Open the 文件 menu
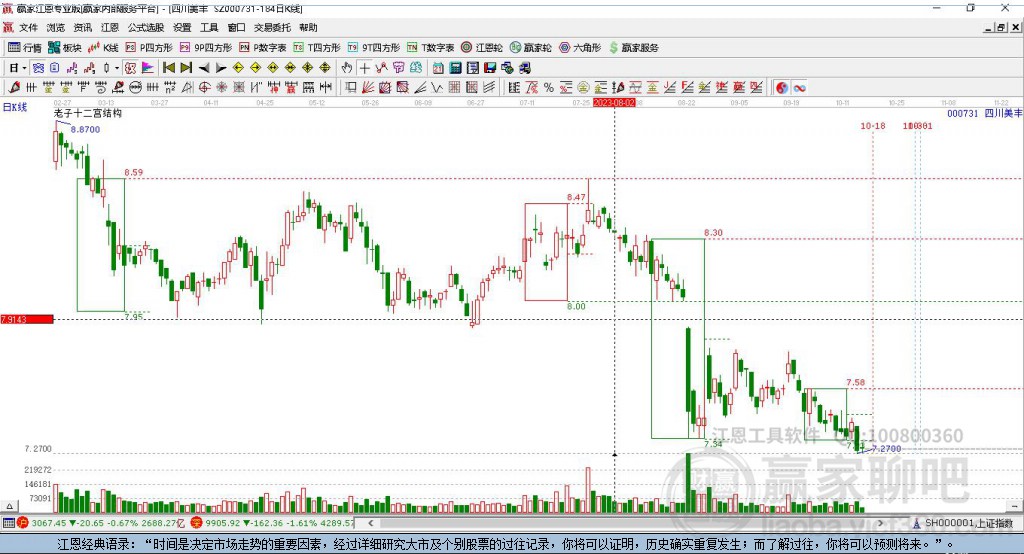This screenshot has height=554, width=1024. click(x=28, y=27)
